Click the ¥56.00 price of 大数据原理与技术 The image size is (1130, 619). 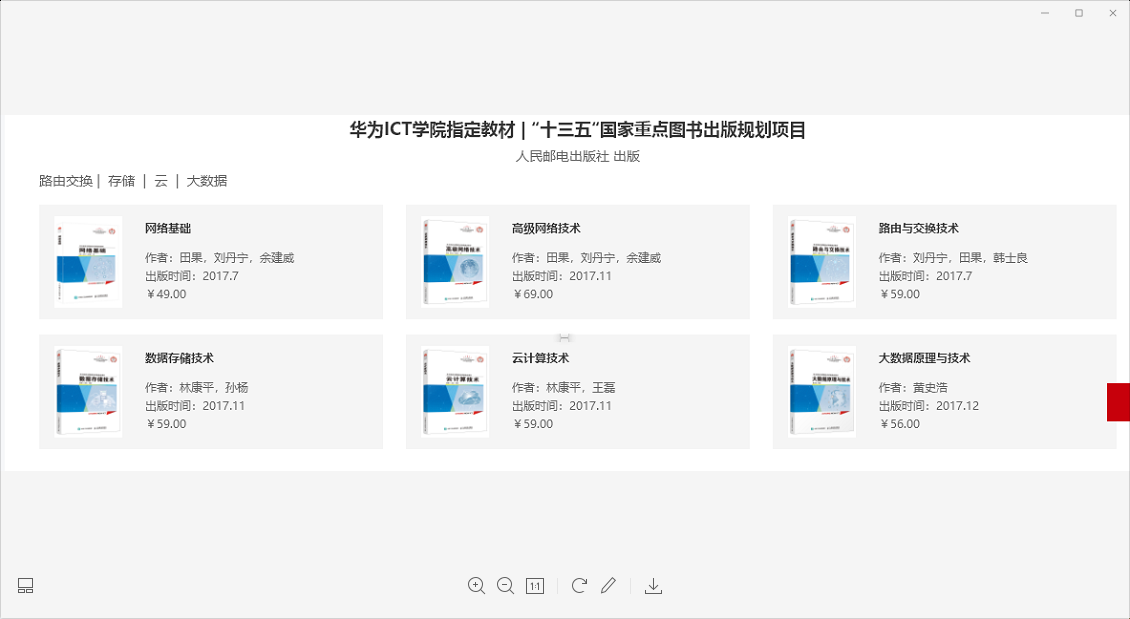899,424
